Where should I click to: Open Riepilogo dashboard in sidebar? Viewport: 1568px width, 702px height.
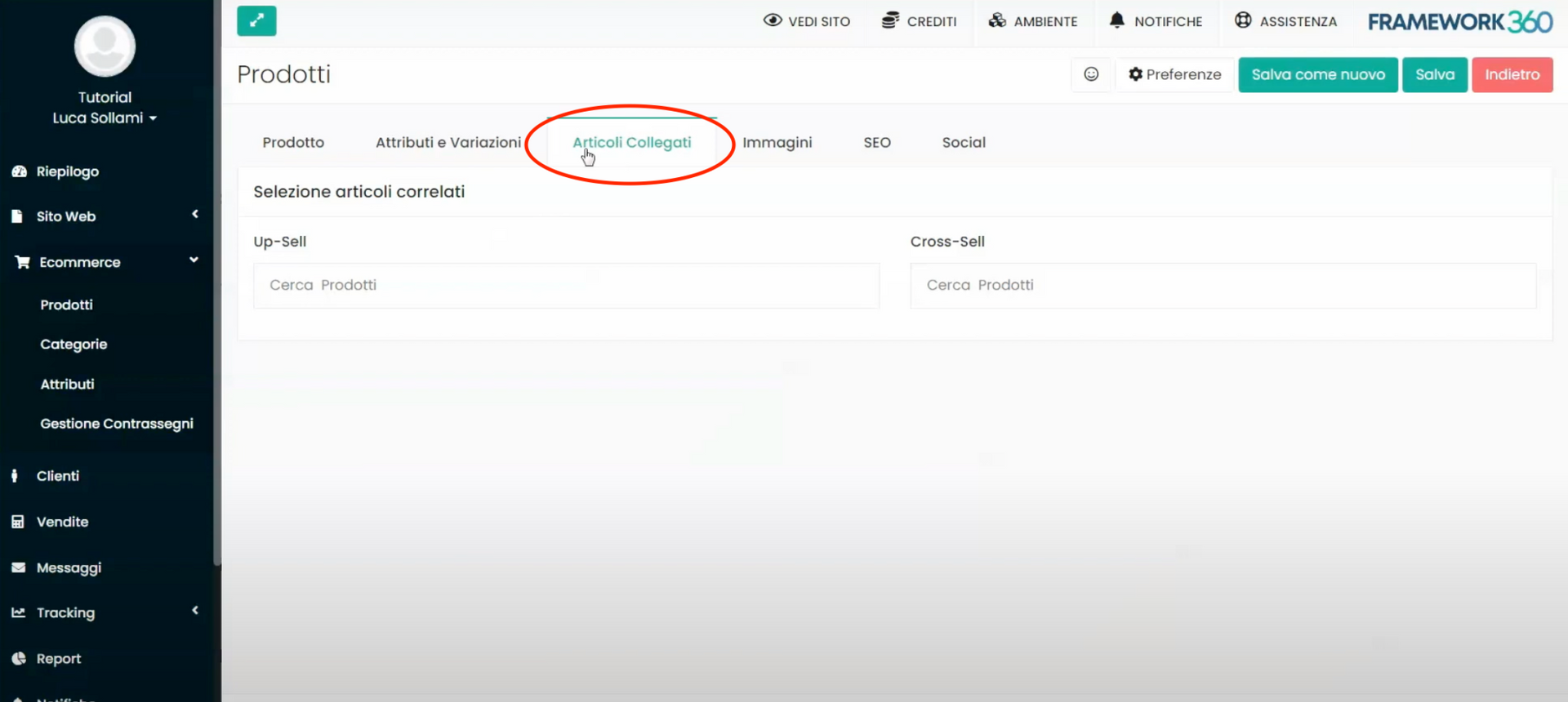pyautogui.click(x=67, y=171)
